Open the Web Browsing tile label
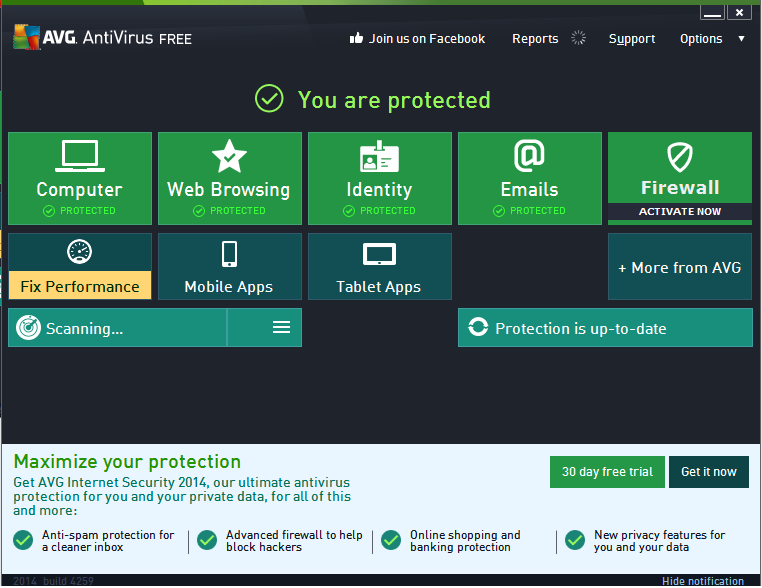This screenshot has width=762, height=588. (x=228, y=190)
